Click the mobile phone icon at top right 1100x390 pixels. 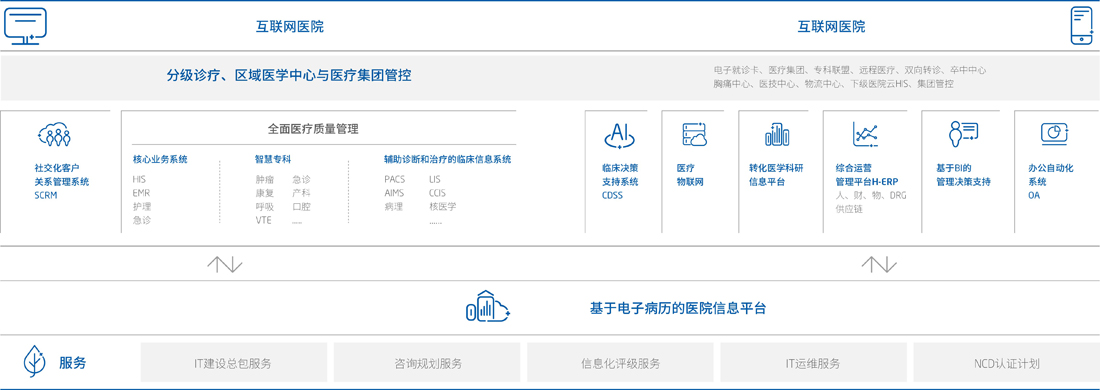coord(1081,27)
